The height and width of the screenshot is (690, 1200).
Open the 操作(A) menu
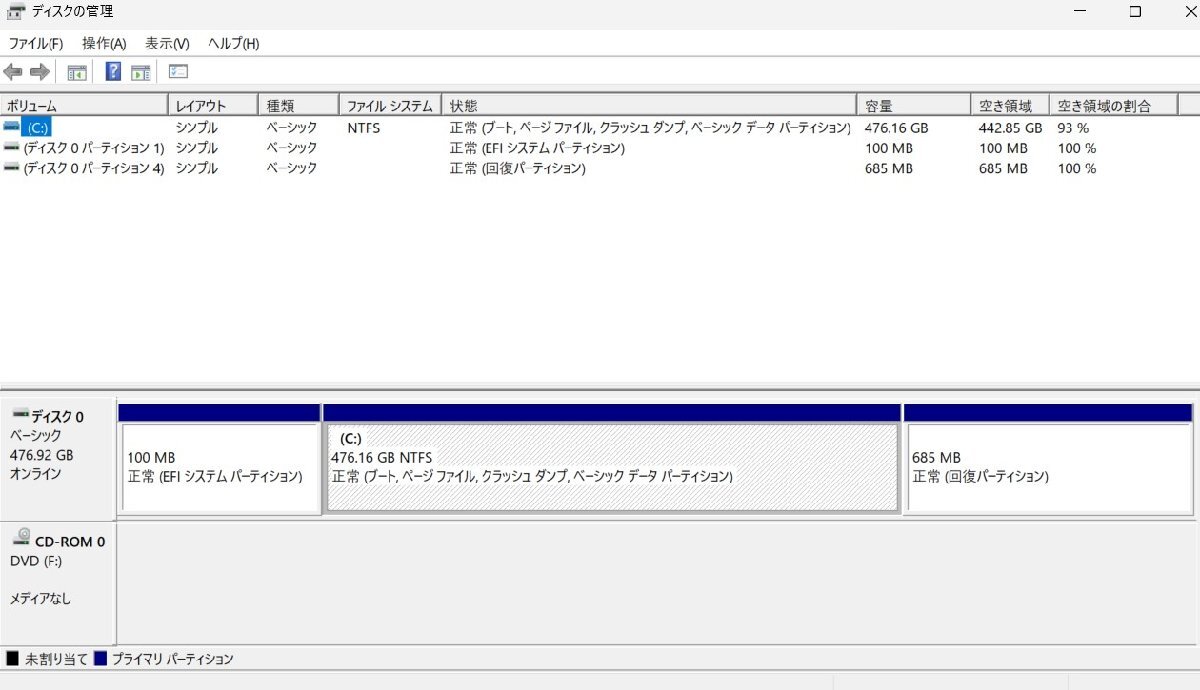click(x=104, y=44)
